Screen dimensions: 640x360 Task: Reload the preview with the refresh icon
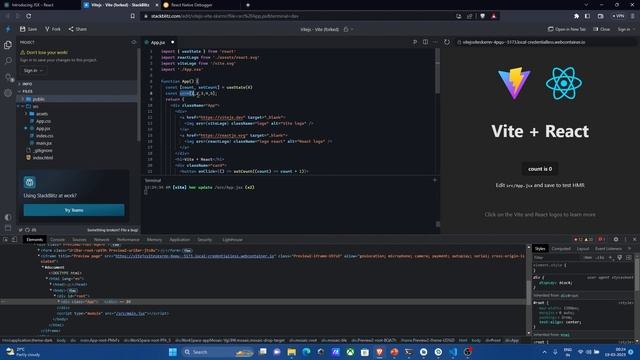tap(447, 42)
